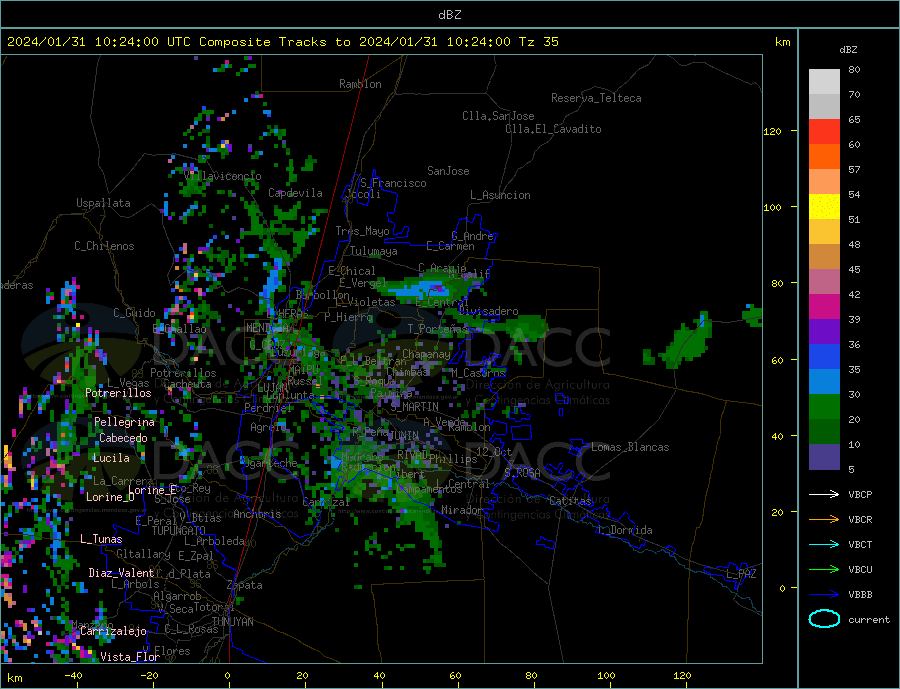Click the Lucila station label

click(x=111, y=458)
